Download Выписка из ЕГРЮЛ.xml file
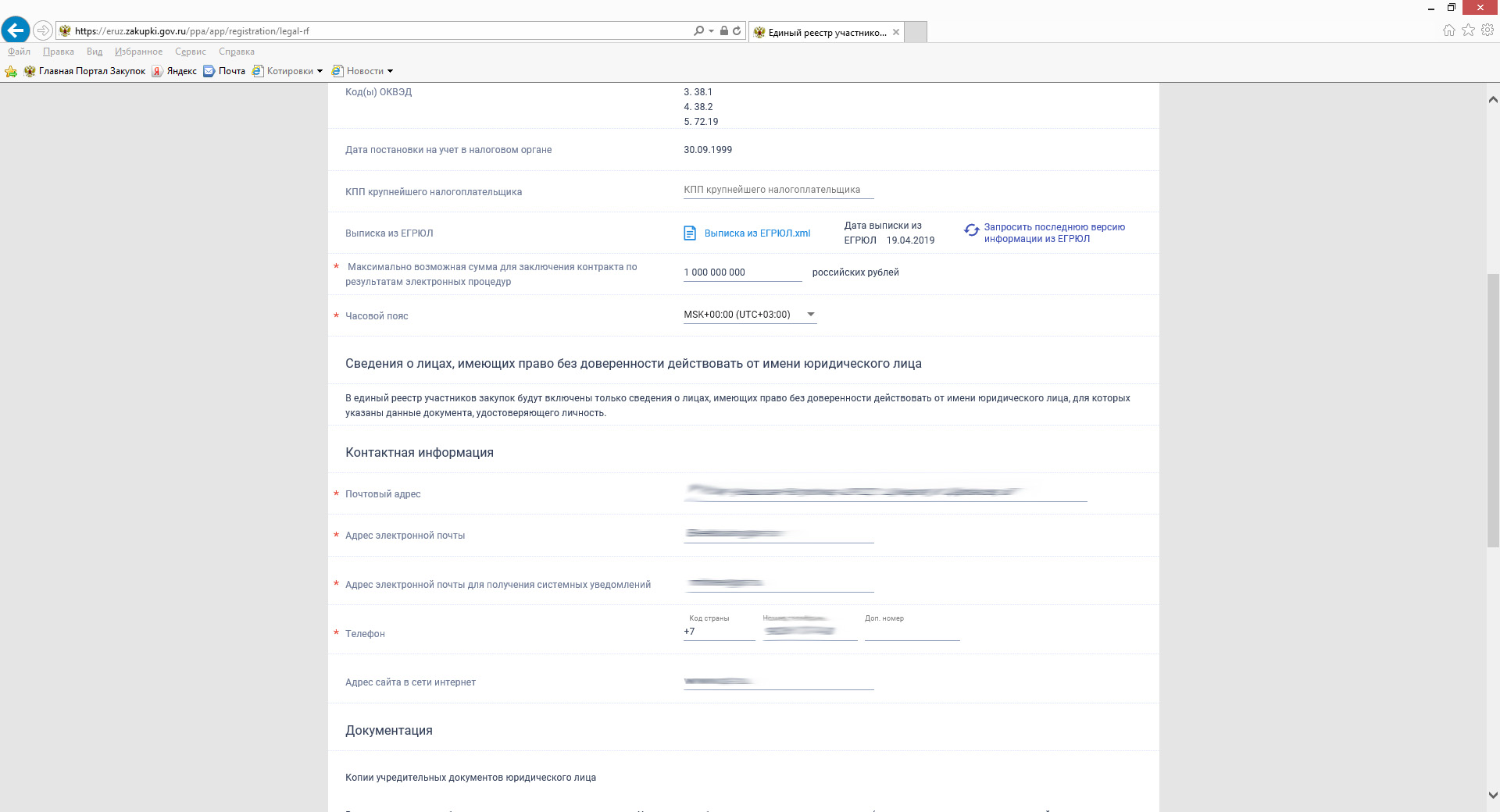1500x812 pixels. [757, 233]
